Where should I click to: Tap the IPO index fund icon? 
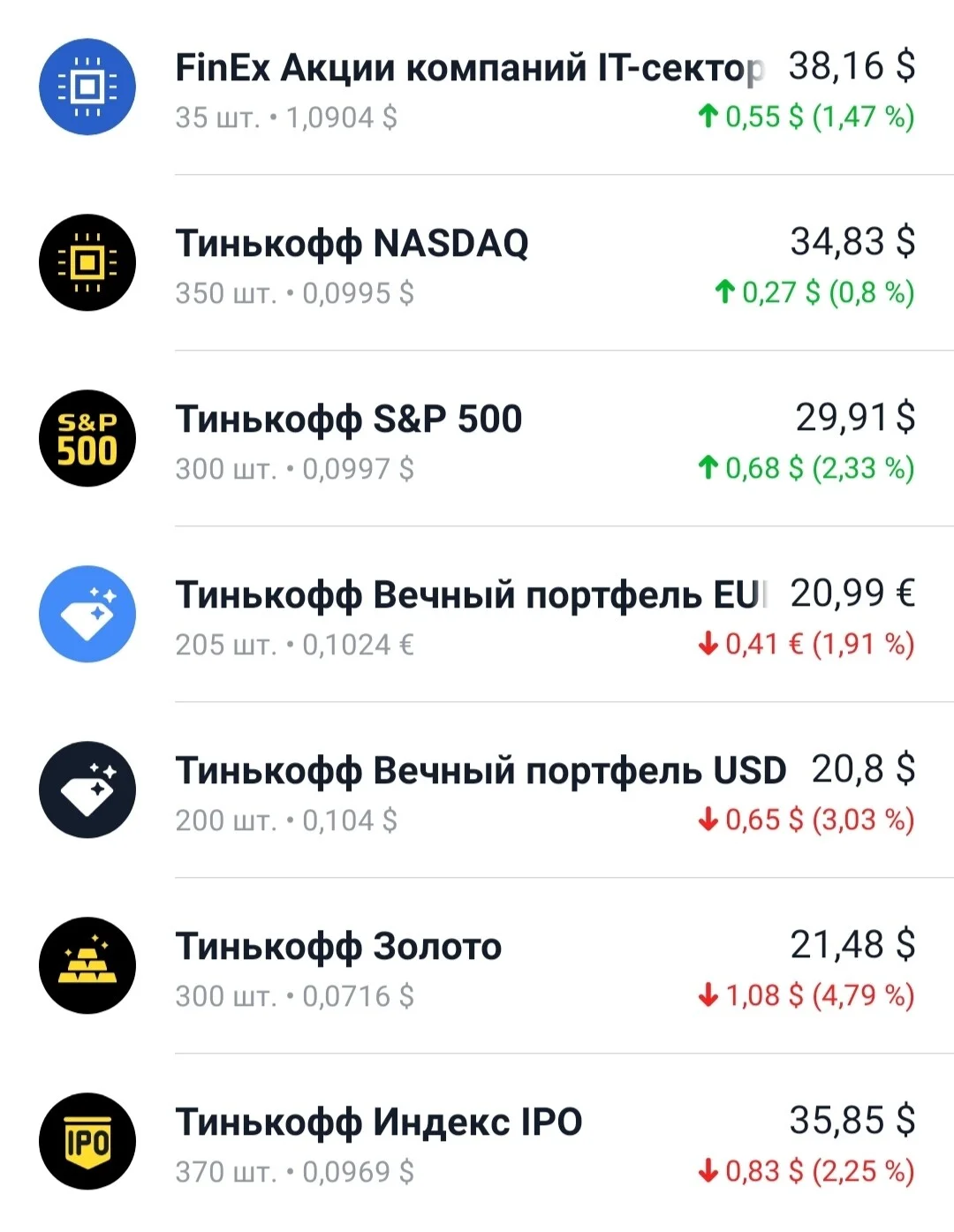coord(87,1141)
